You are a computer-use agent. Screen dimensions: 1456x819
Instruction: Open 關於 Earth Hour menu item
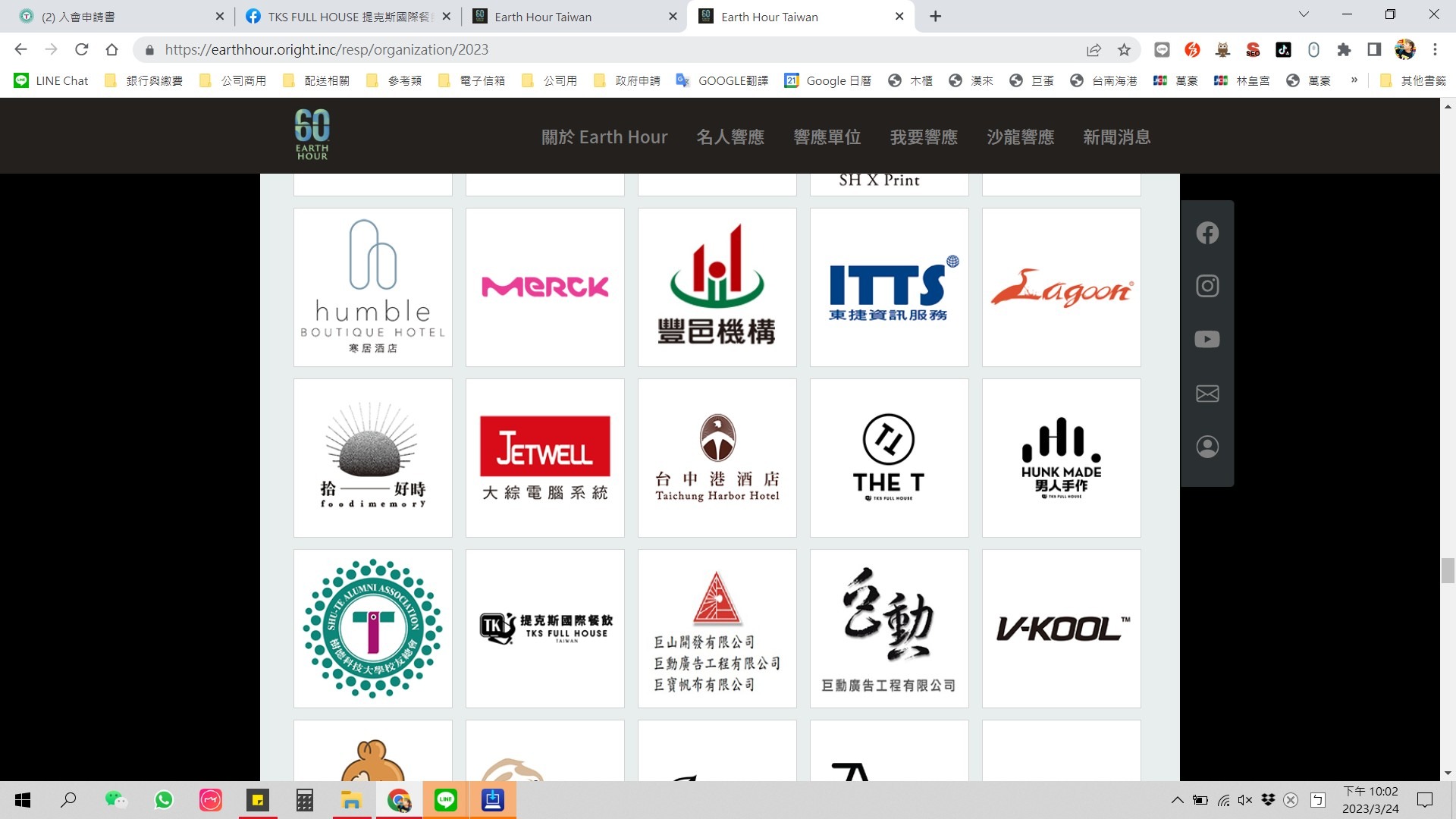point(604,137)
